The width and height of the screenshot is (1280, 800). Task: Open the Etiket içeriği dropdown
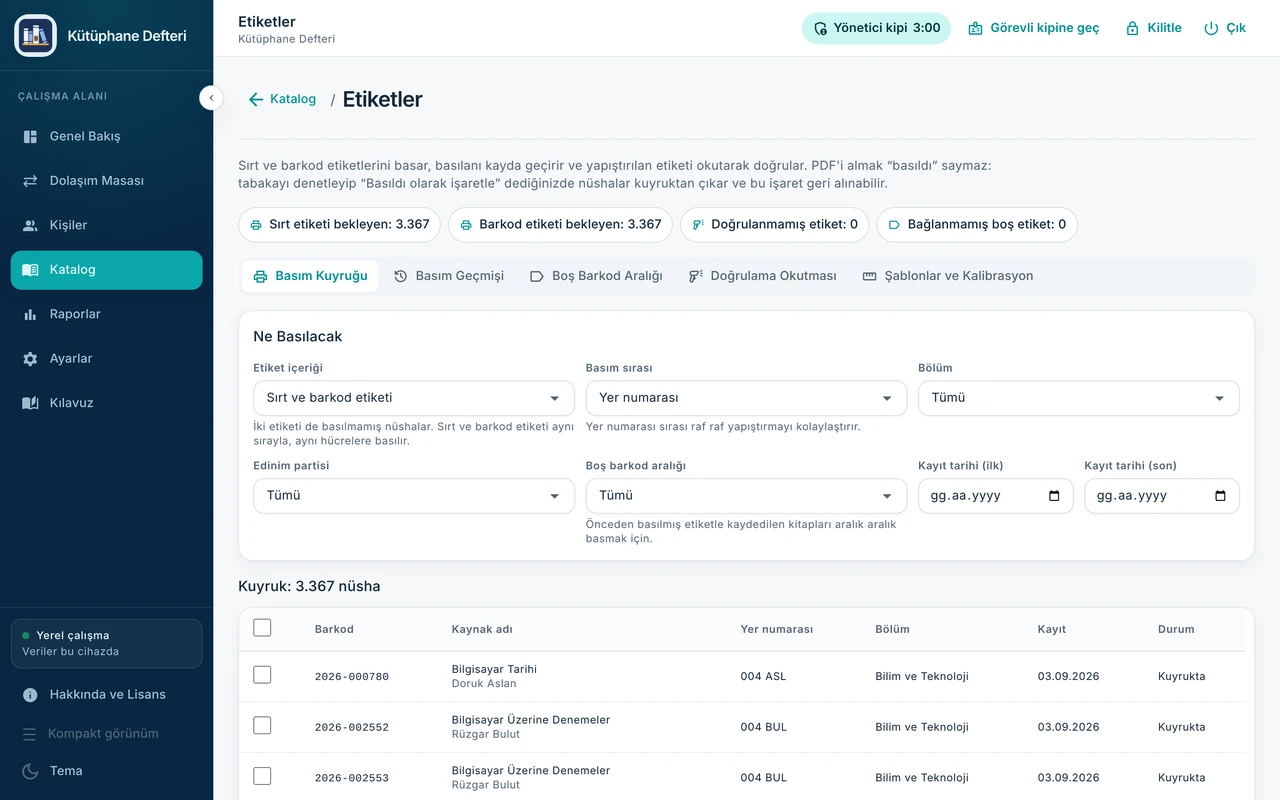point(414,398)
